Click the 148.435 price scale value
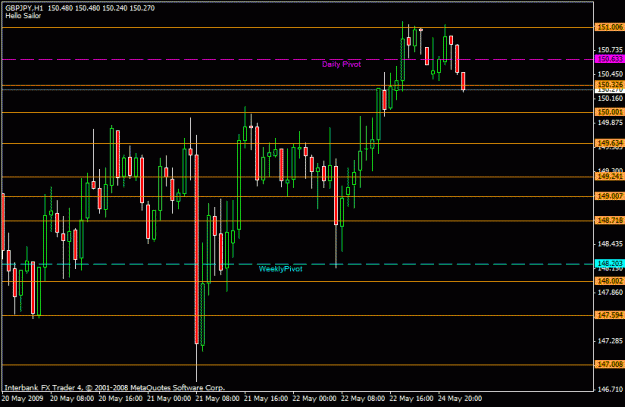 pos(610,244)
